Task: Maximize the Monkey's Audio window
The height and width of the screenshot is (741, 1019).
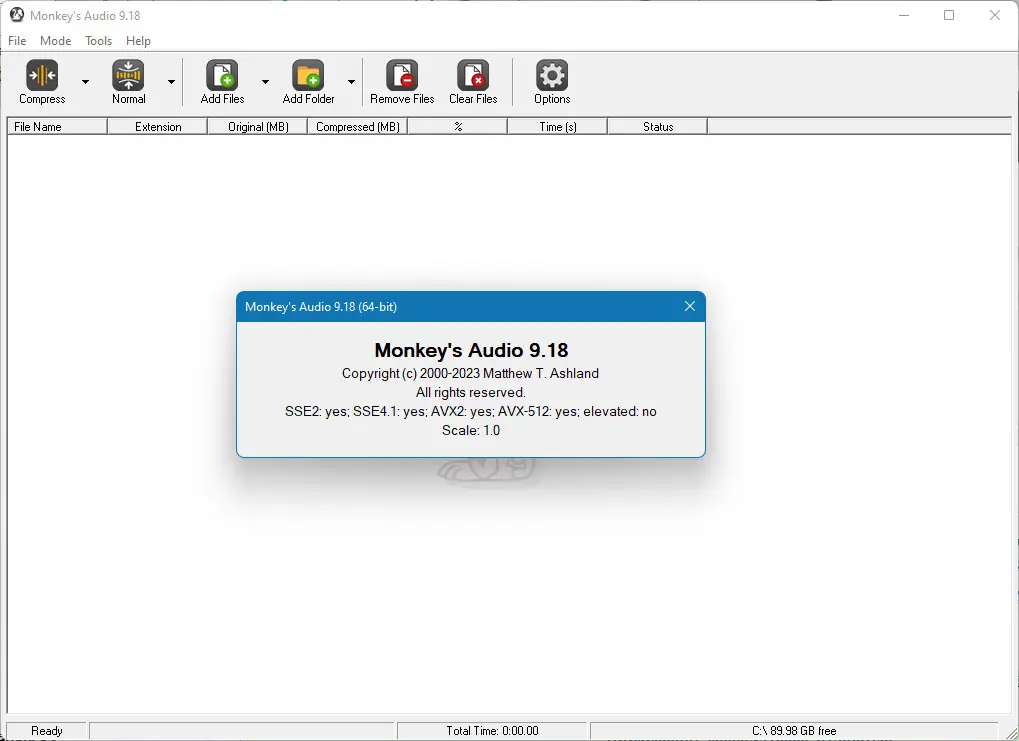Action: tap(949, 15)
